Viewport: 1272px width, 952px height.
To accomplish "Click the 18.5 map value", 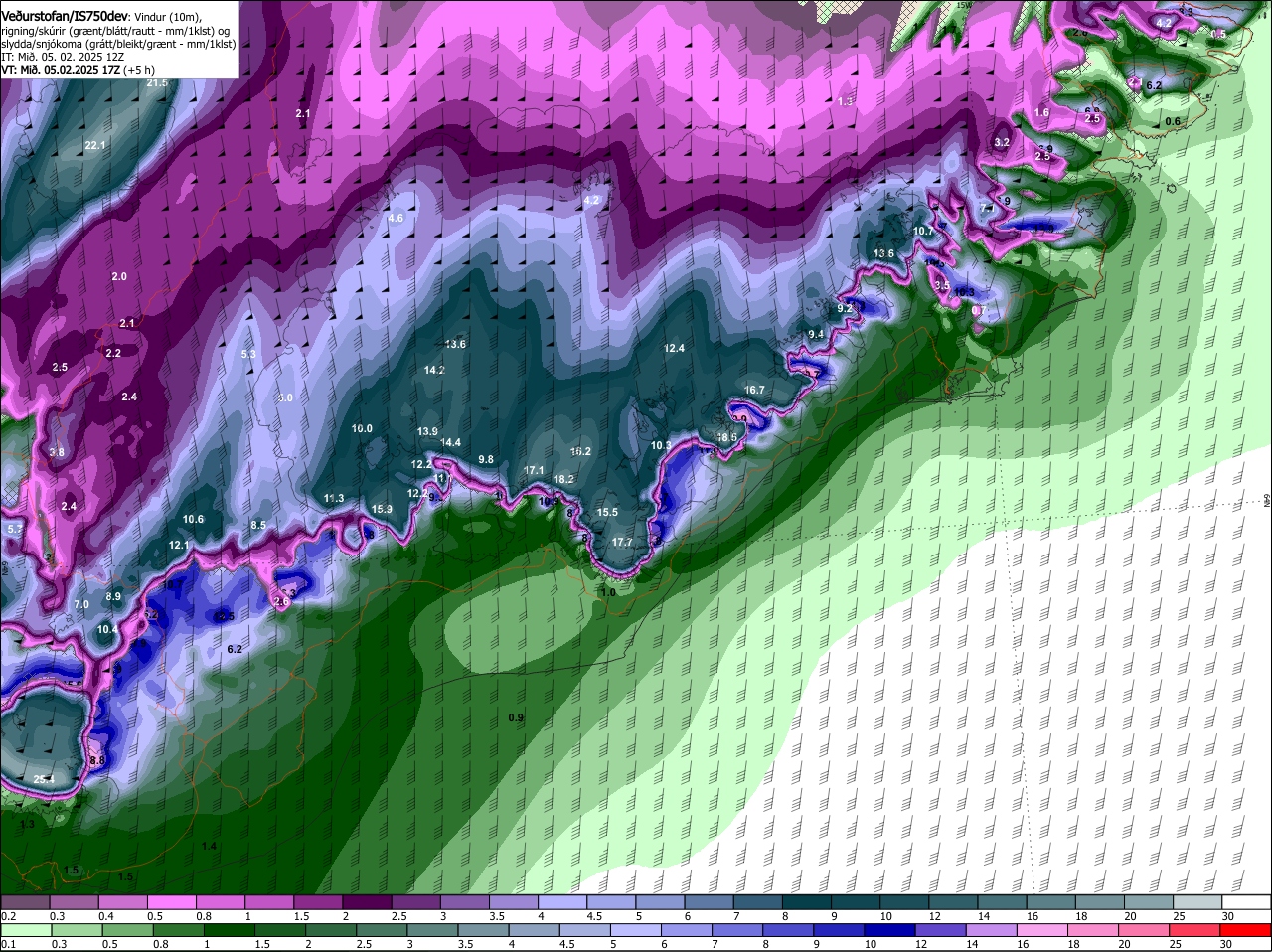I will tap(727, 437).
